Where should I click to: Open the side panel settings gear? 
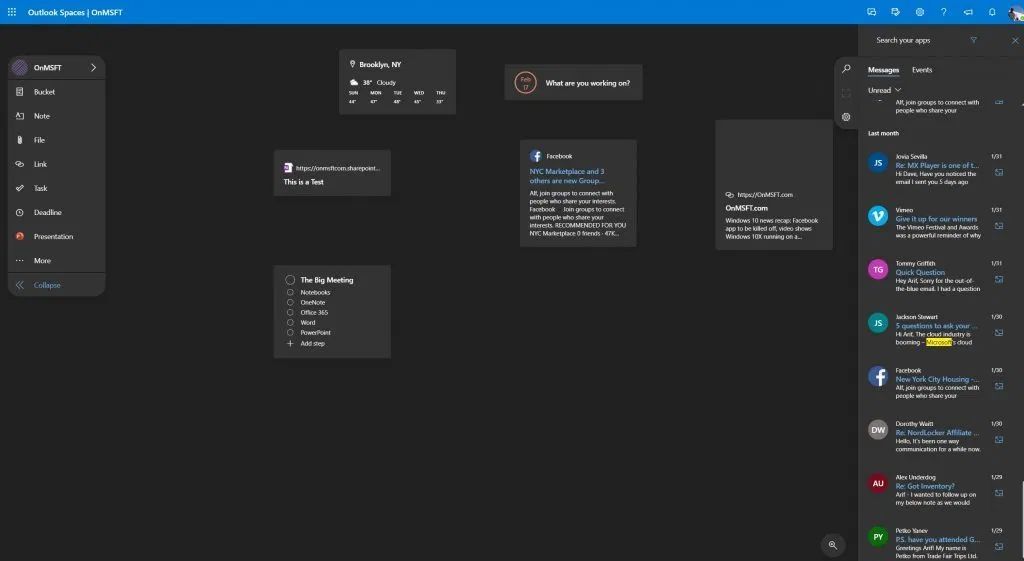(x=846, y=117)
